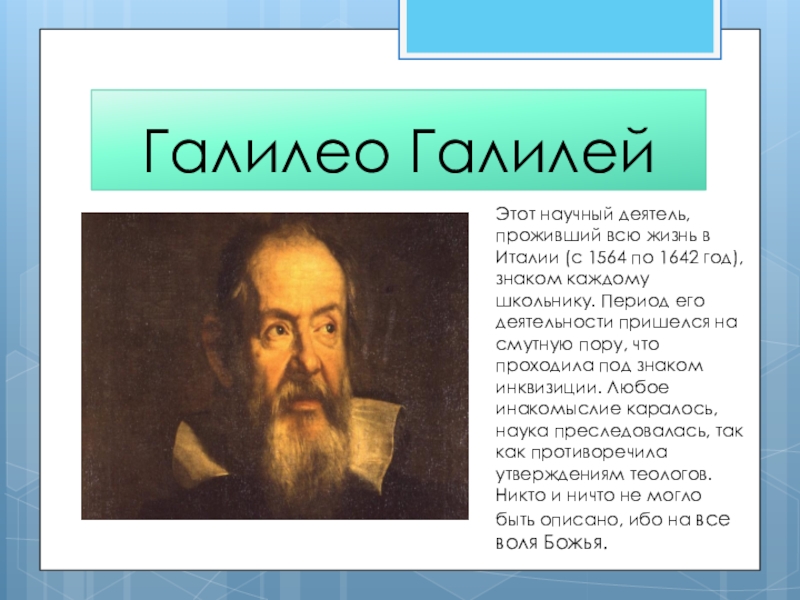
Task: Click the title 'Галилео Галилей'
Action: (398, 152)
